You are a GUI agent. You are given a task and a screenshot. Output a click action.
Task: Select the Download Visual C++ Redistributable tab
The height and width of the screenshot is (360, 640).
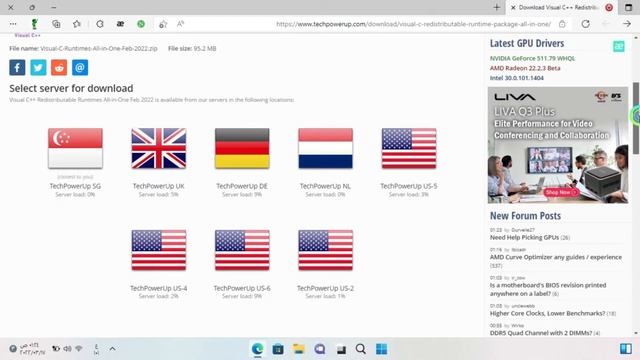point(561,7)
